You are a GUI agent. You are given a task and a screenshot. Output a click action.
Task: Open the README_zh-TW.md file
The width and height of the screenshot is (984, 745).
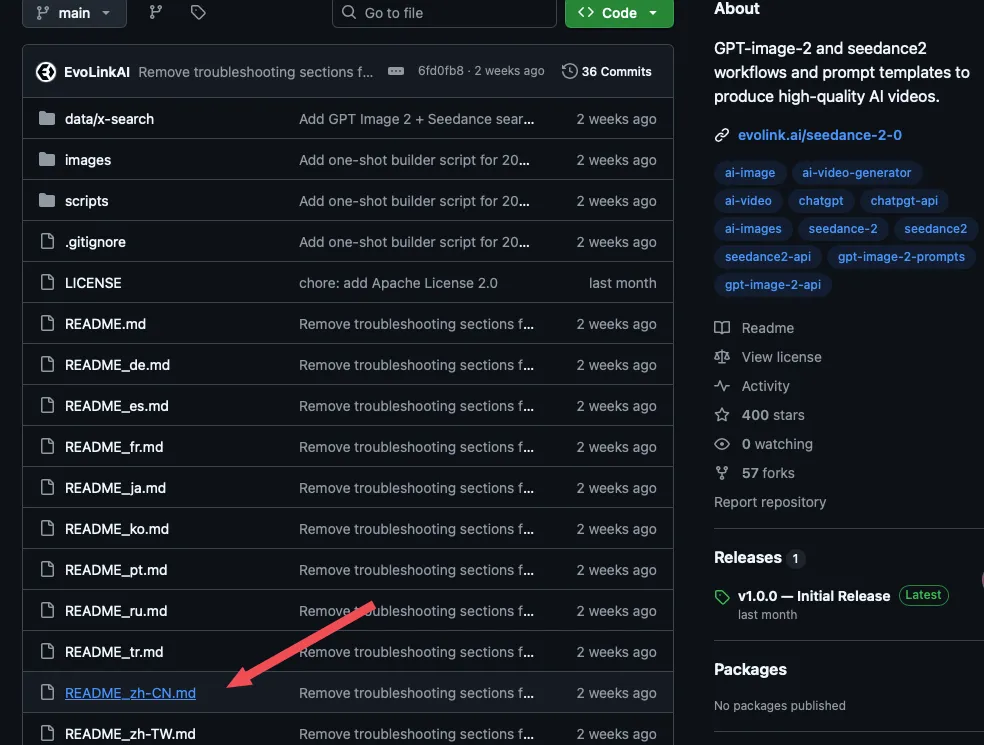click(x=131, y=734)
